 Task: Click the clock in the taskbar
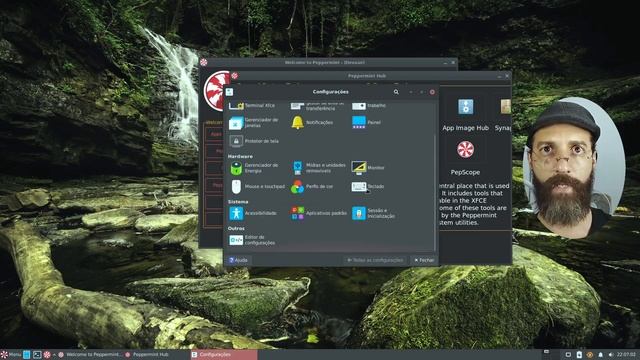tap(626, 355)
